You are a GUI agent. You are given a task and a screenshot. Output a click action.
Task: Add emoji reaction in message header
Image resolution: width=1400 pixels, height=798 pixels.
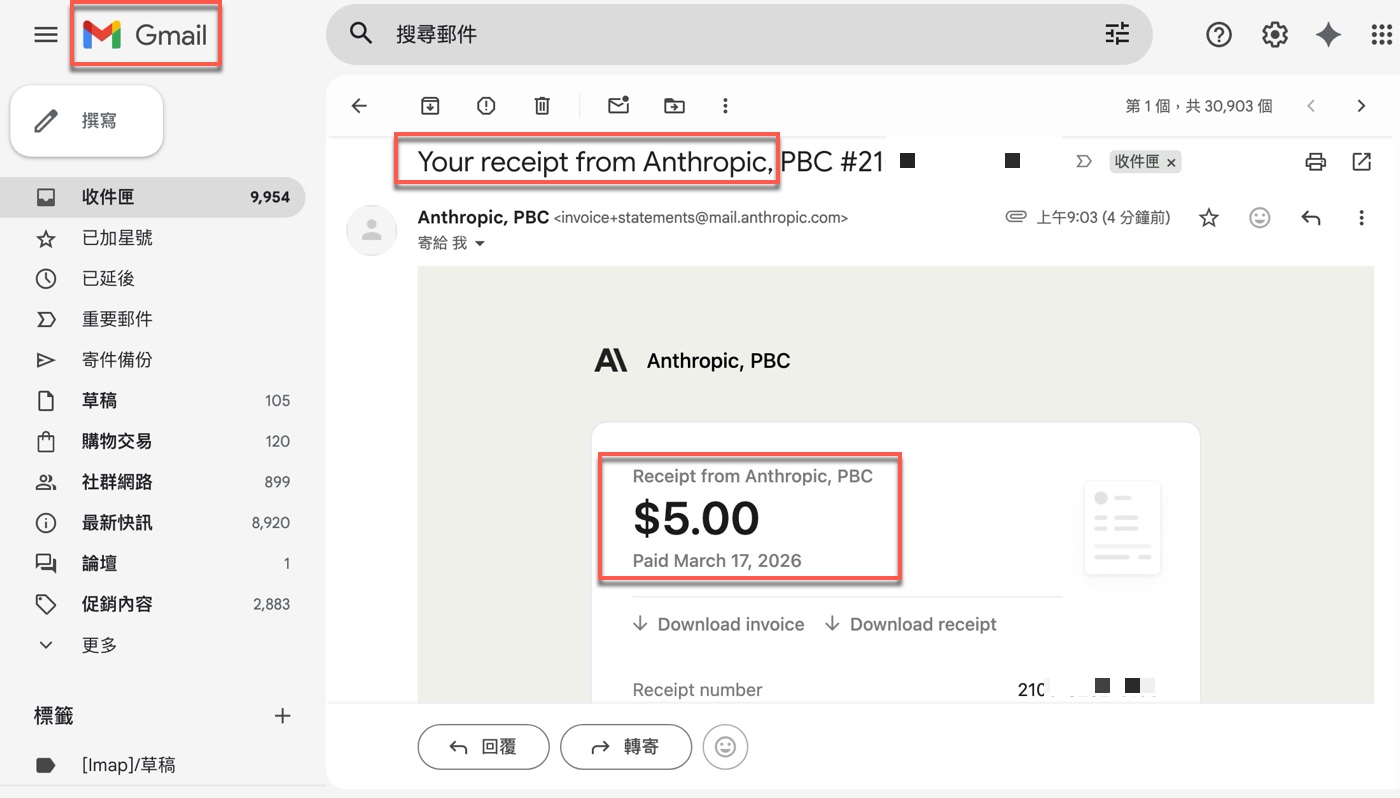point(1260,218)
